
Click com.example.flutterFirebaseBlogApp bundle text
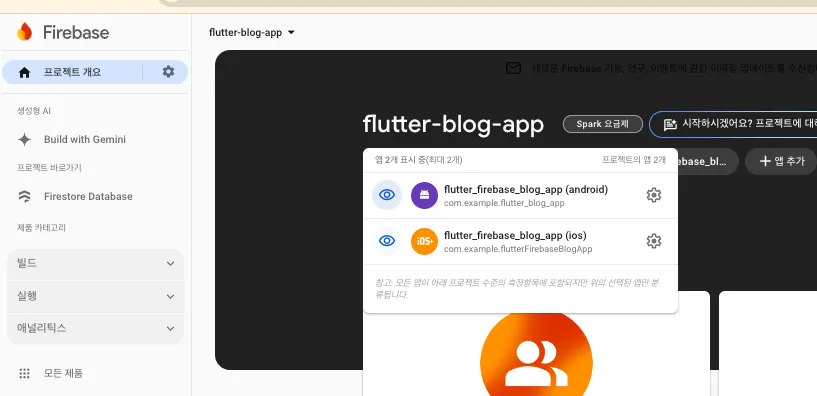[x=518, y=249]
